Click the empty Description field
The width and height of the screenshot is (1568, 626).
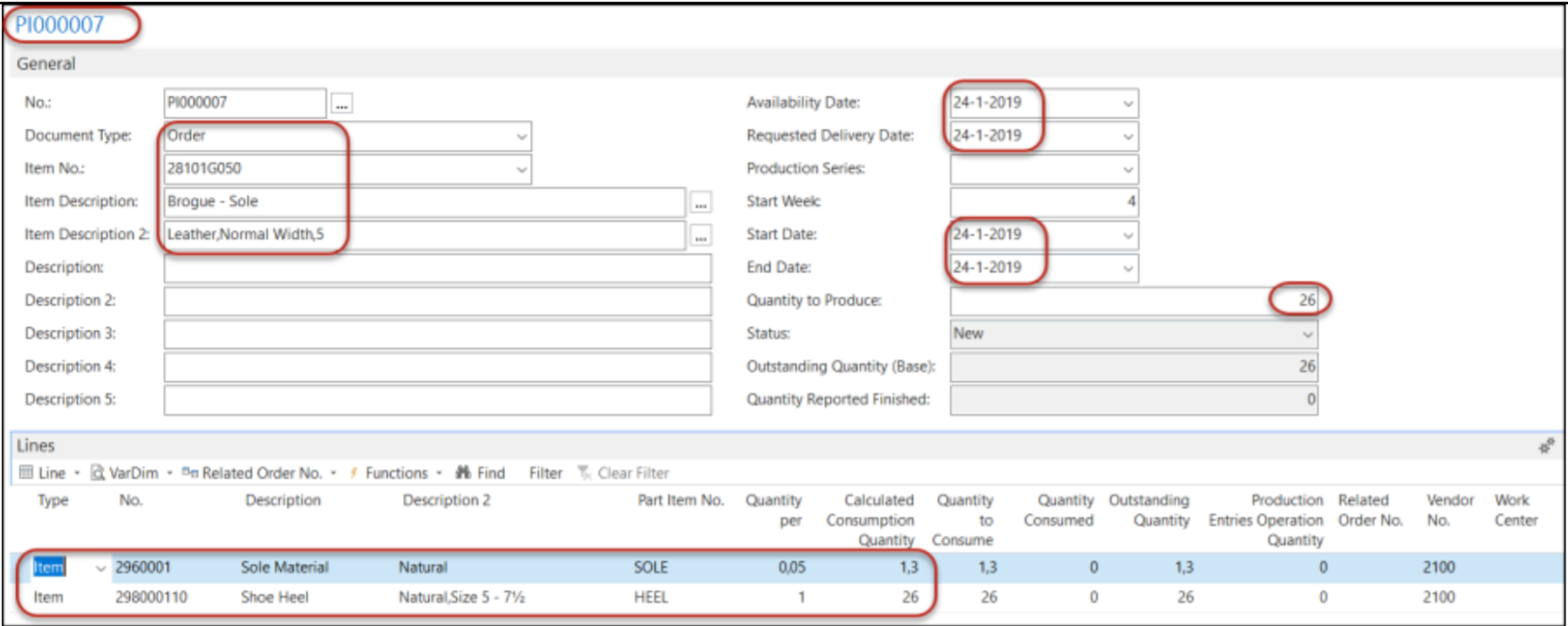pos(437,268)
